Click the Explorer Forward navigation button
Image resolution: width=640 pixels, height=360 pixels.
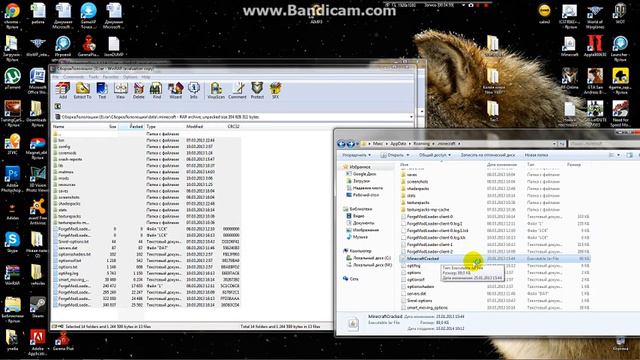click(x=350, y=144)
